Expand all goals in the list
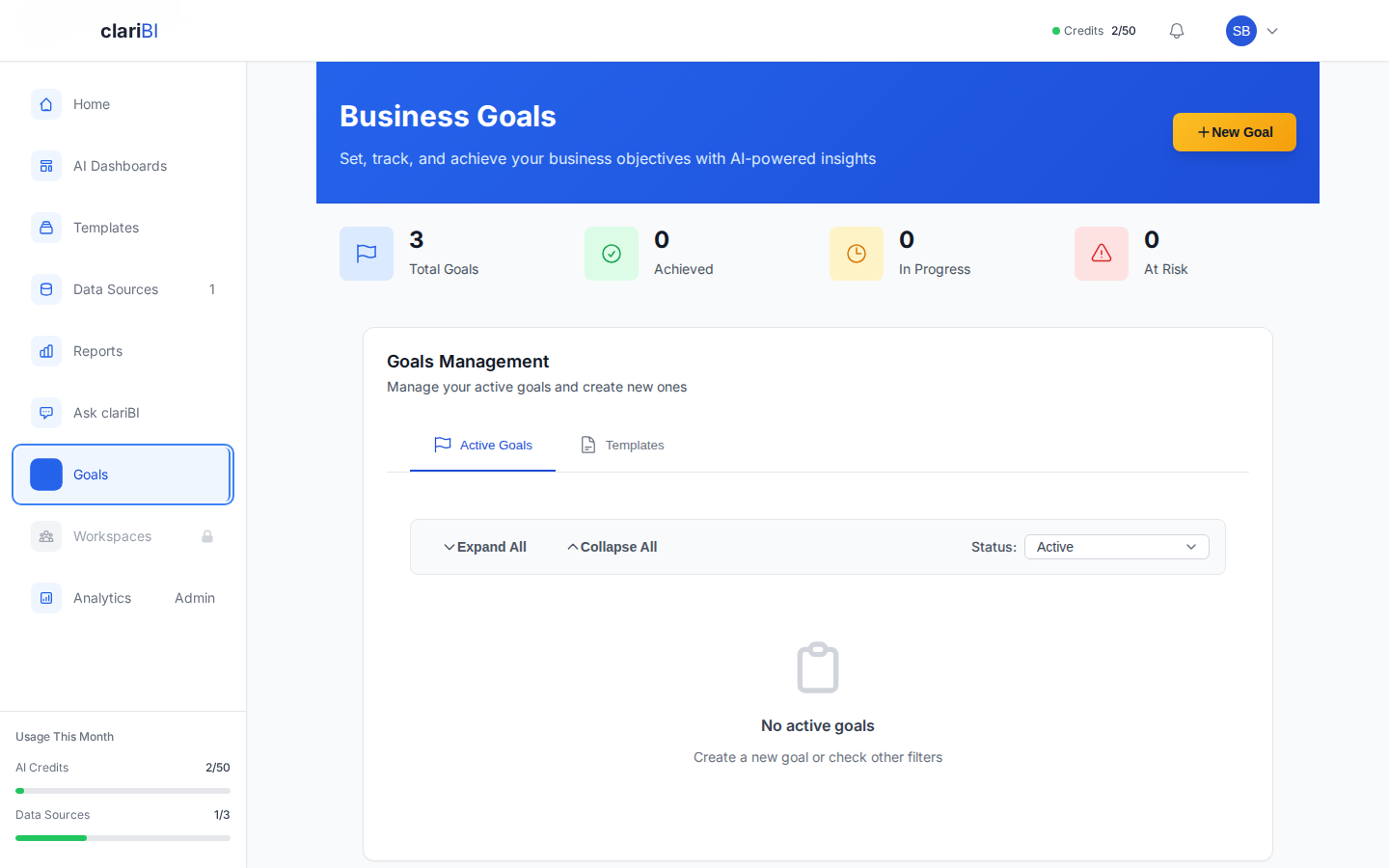 pyautogui.click(x=485, y=547)
